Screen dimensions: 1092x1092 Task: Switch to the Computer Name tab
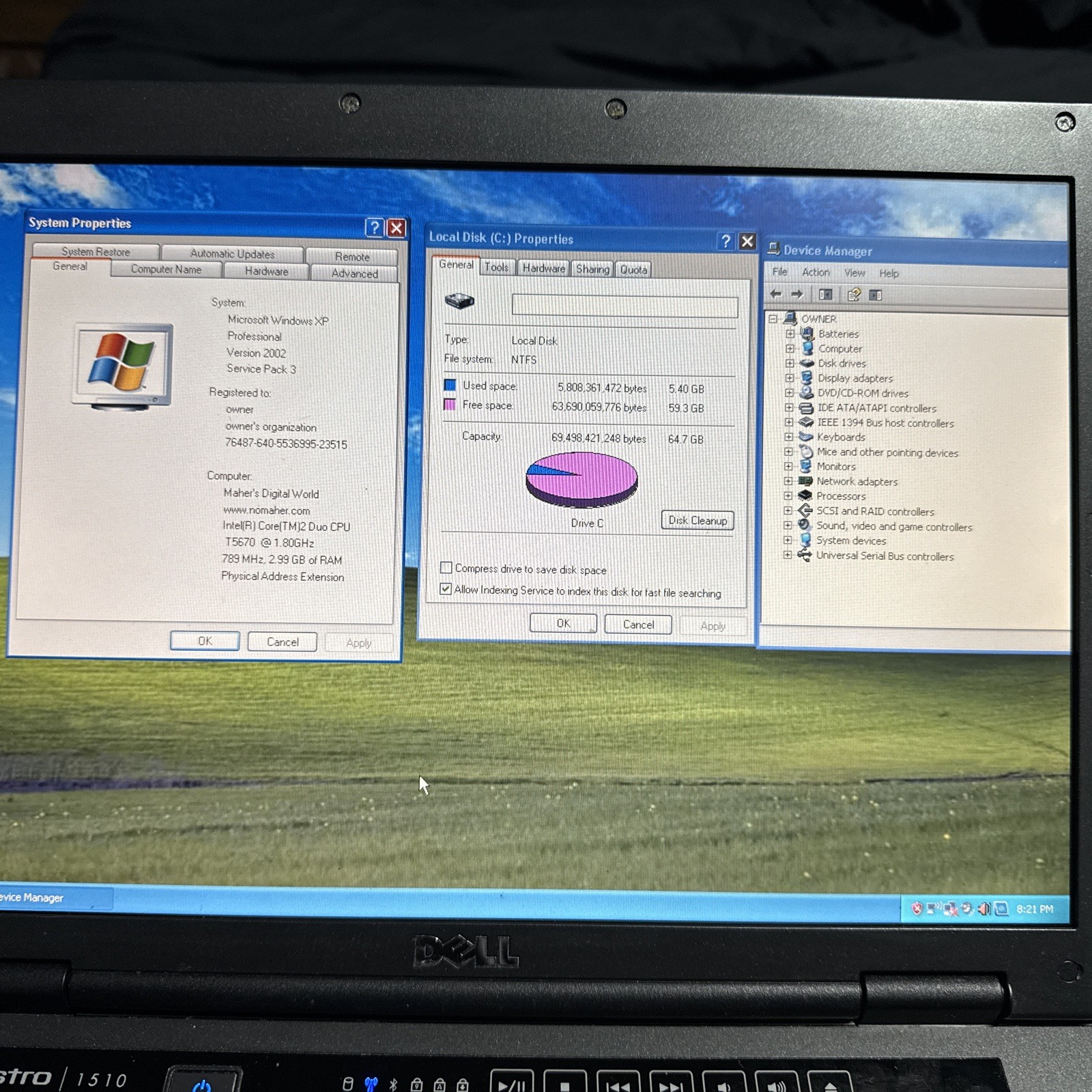click(166, 270)
